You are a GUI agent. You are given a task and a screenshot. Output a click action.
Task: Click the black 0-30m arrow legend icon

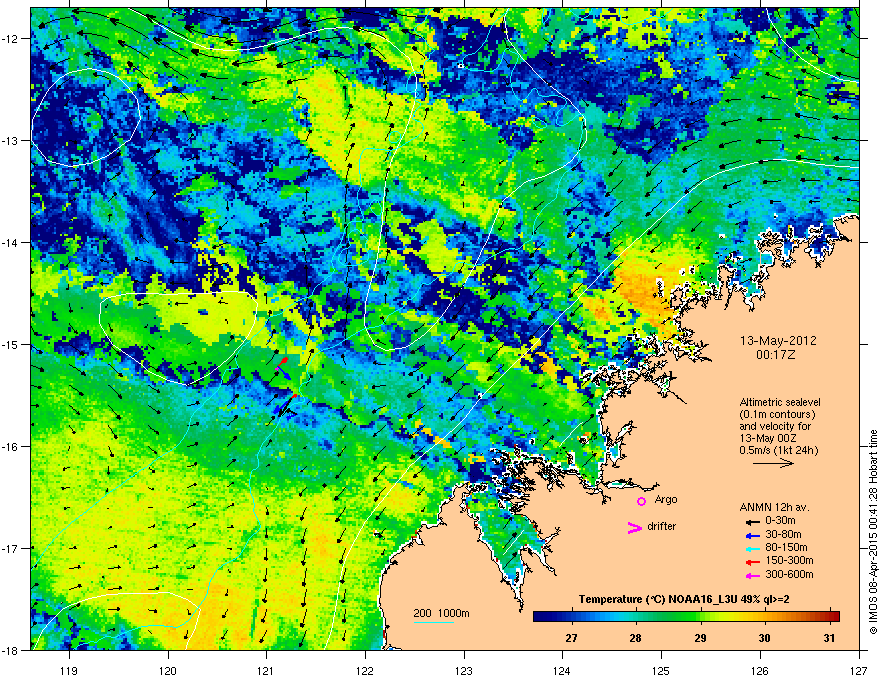pyautogui.click(x=752, y=522)
